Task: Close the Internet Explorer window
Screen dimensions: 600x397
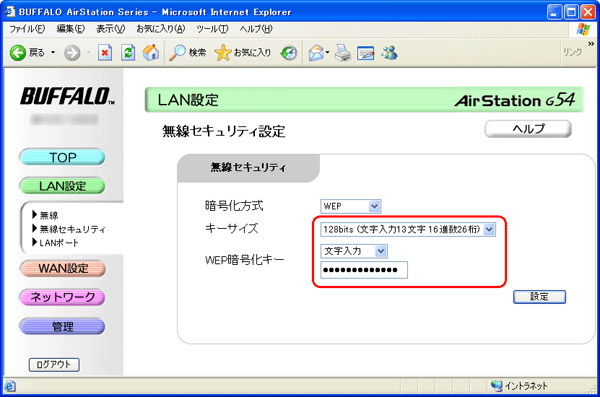Action: [x=588, y=12]
